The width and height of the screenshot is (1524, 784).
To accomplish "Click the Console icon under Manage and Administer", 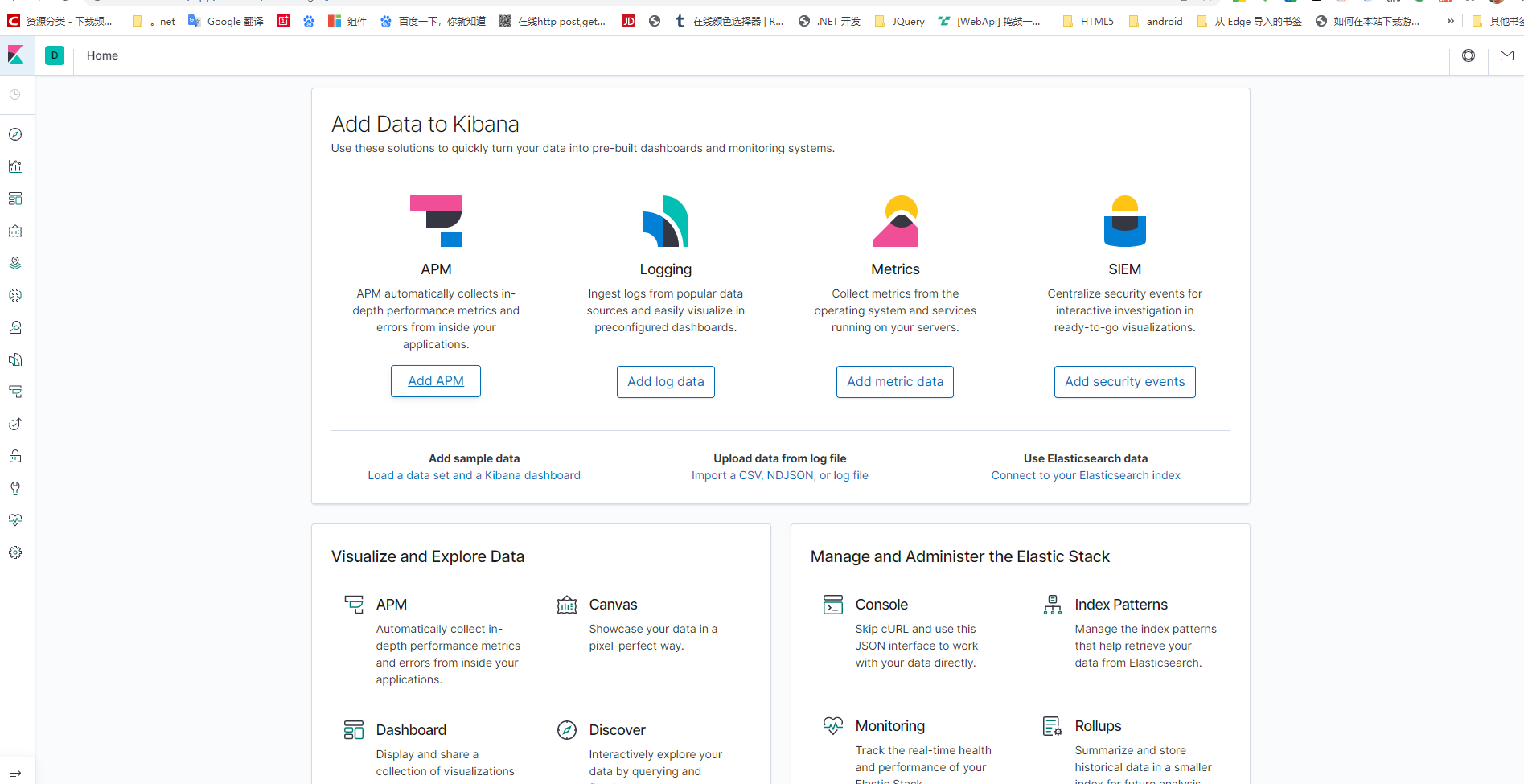I will coord(833,605).
